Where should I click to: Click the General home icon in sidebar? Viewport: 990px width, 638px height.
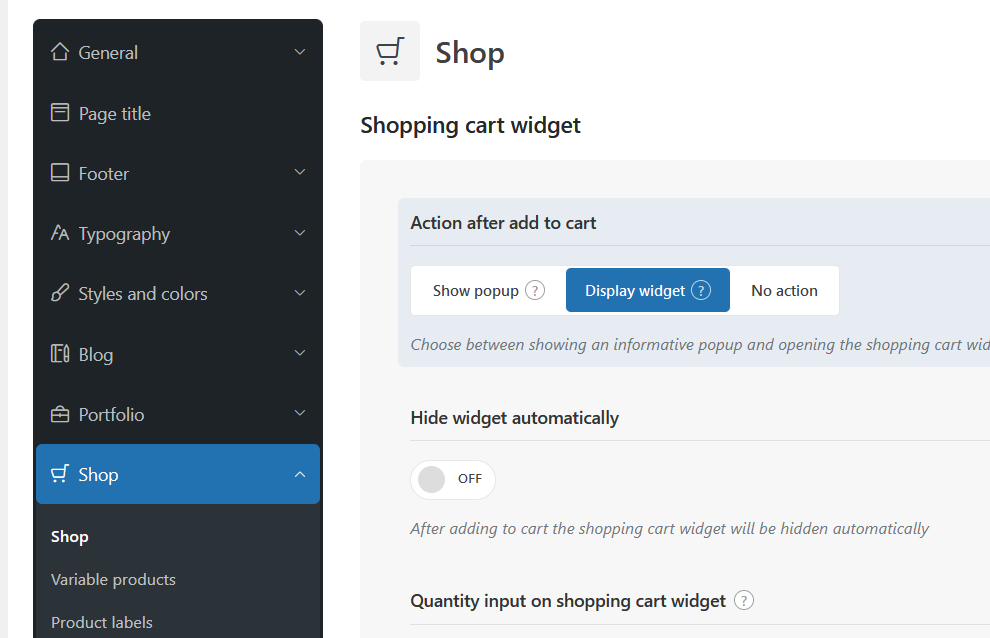pos(61,52)
